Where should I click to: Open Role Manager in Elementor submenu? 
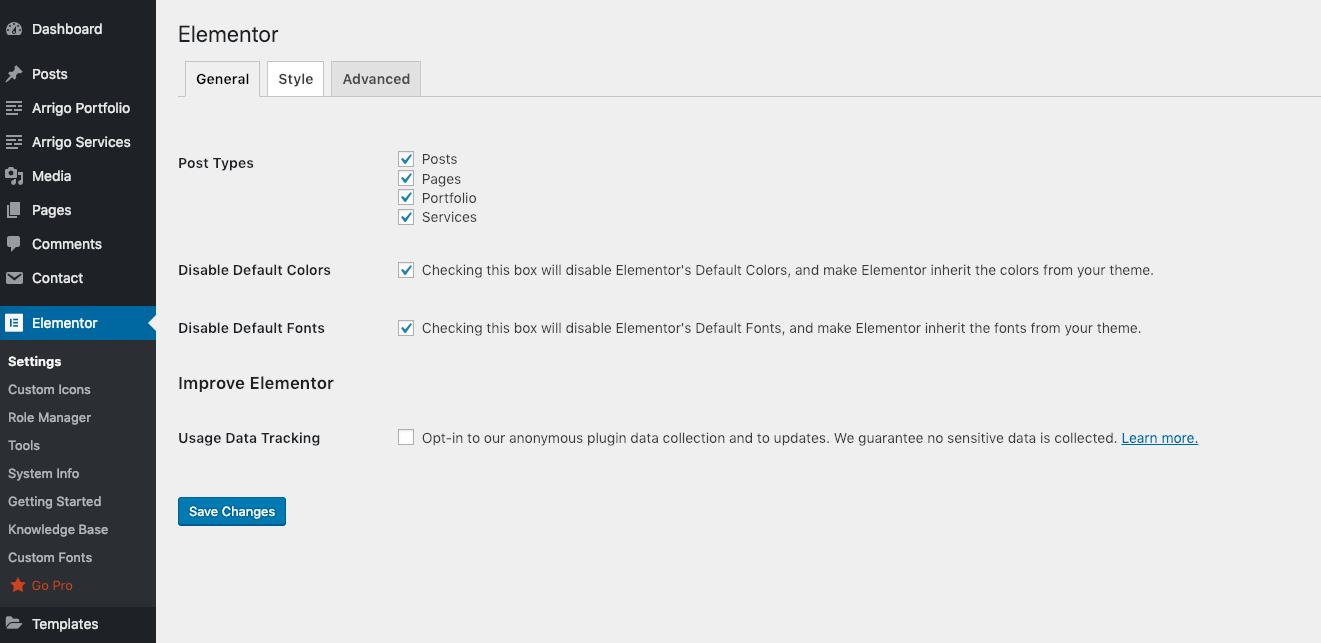pos(50,417)
